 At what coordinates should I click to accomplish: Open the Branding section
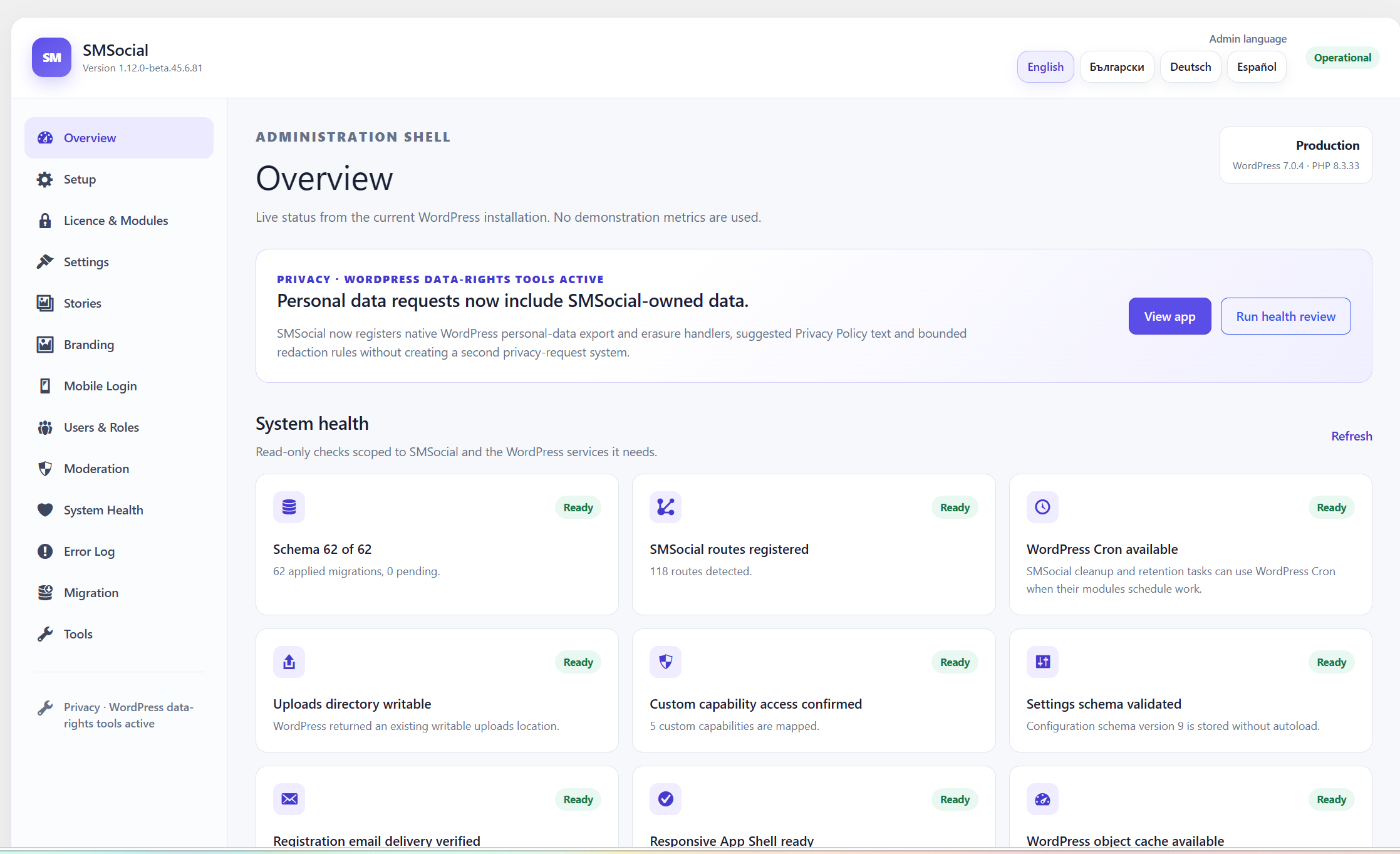[x=119, y=345]
